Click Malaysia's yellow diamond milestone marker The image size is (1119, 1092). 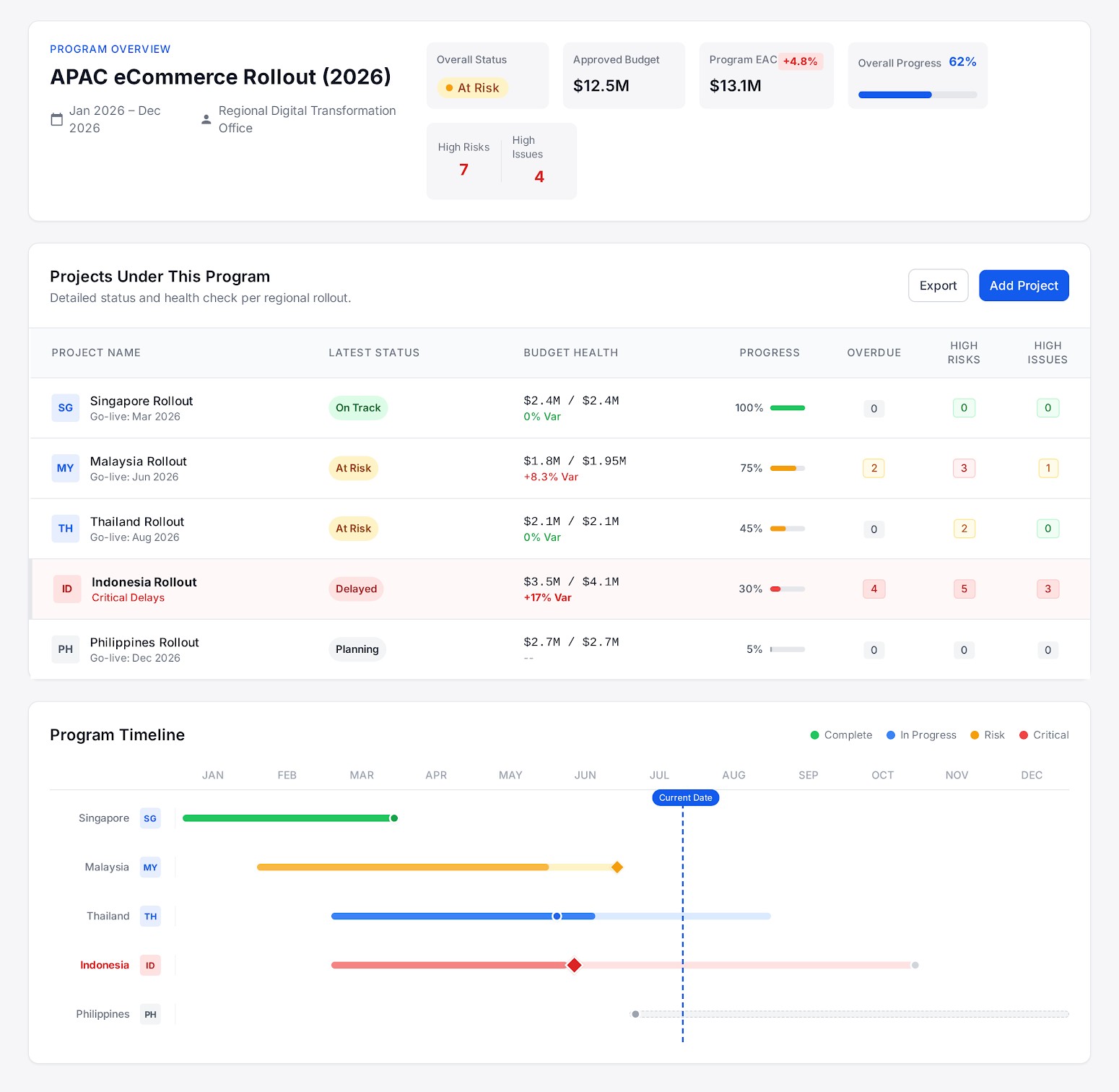coord(617,867)
